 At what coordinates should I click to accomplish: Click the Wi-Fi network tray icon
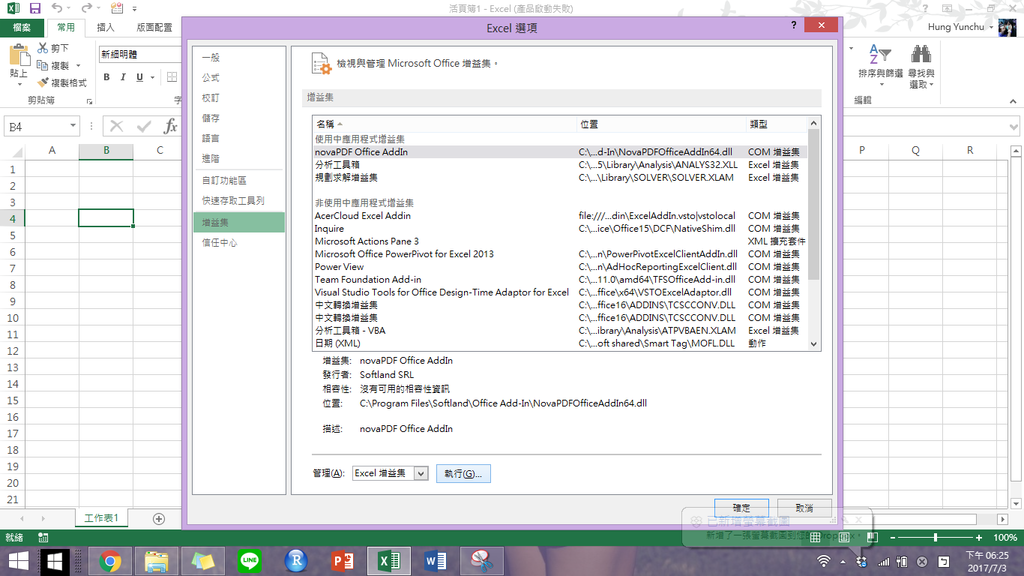pos(824,561)
